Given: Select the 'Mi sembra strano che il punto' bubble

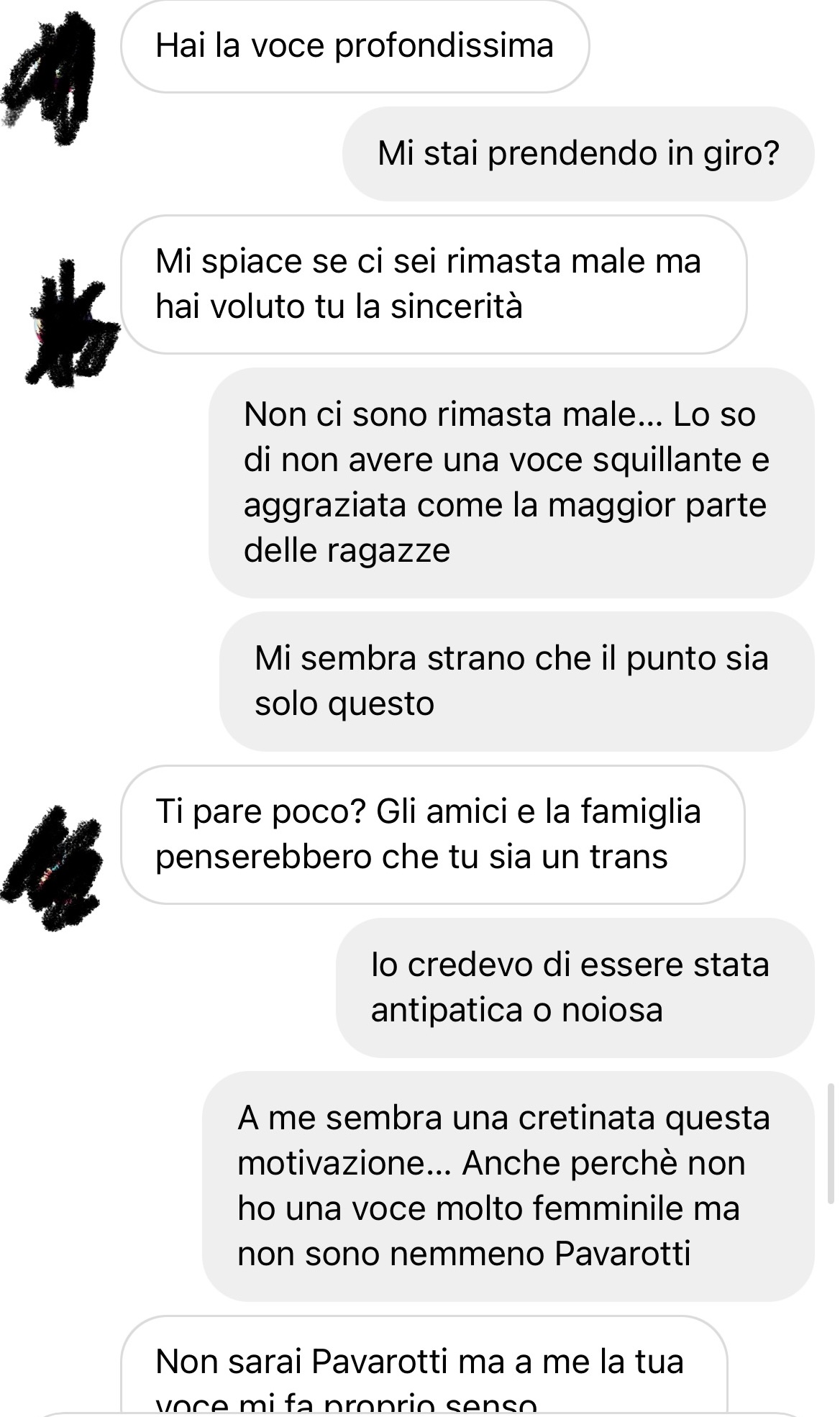Looking at the screenshot, I should click(x=517, y=681).
